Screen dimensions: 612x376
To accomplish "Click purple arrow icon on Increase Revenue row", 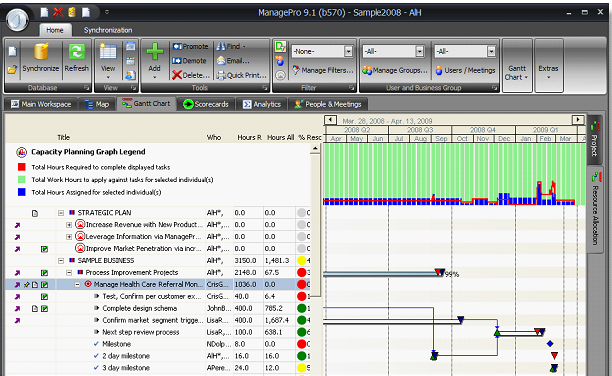I will 17,225.
